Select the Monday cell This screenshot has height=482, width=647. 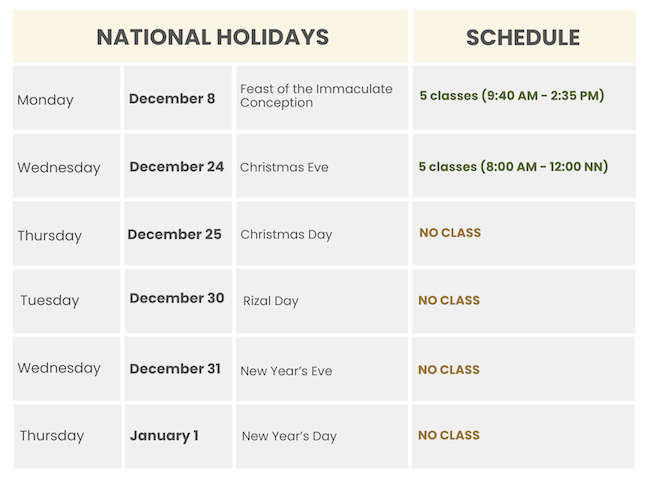(45, 100)
